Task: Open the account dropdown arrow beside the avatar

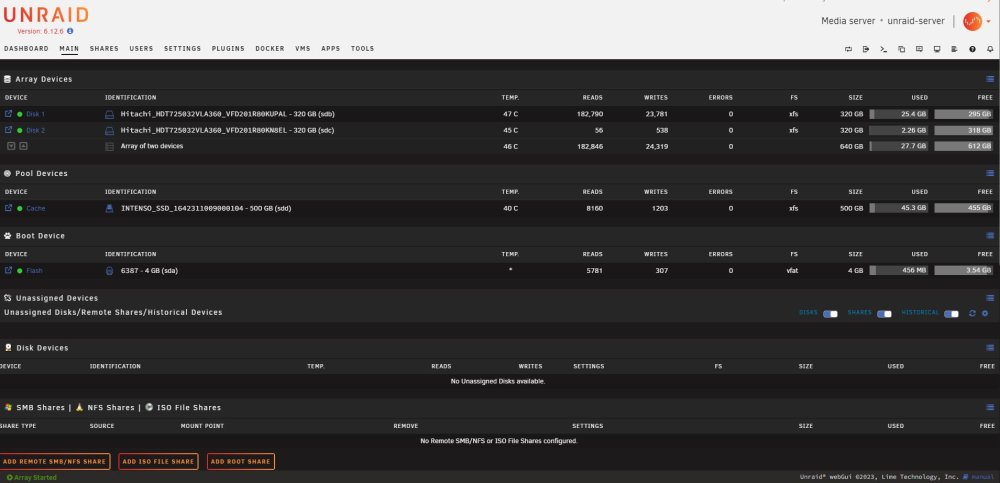Action: (988, 22)
